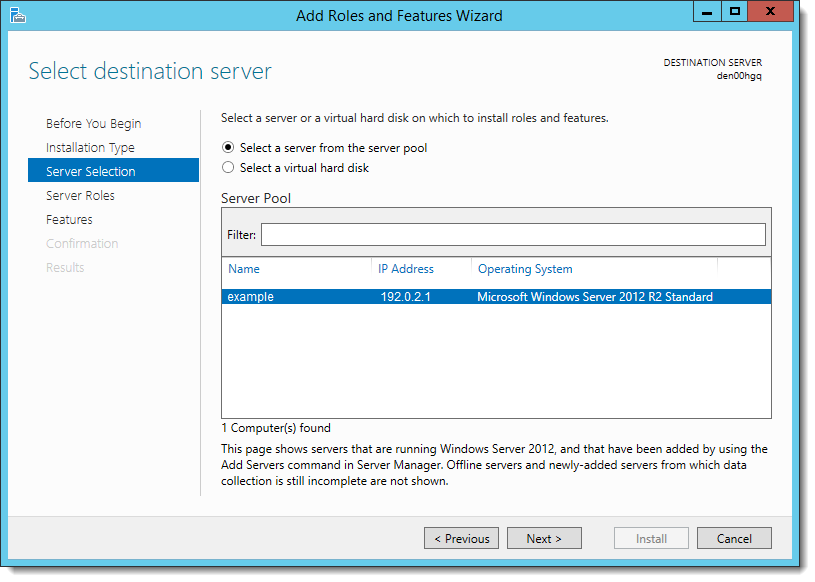Viewport: 815px width, 582px height.
Task: Go back with the Previous button
Action: point(462,538)
